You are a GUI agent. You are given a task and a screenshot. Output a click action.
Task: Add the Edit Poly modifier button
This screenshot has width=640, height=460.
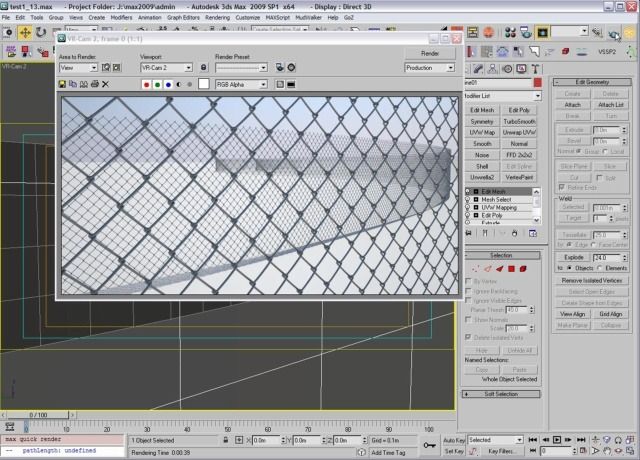click(x=519, y=110)
